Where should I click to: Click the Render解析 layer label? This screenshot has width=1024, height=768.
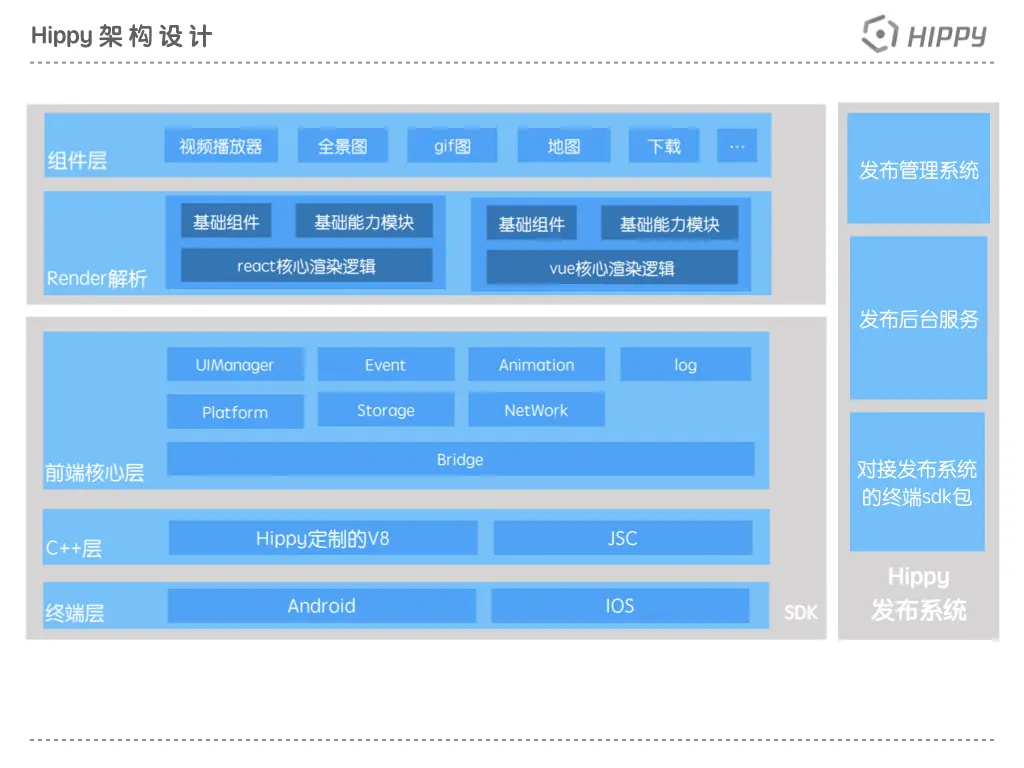(x=97, y=278)
